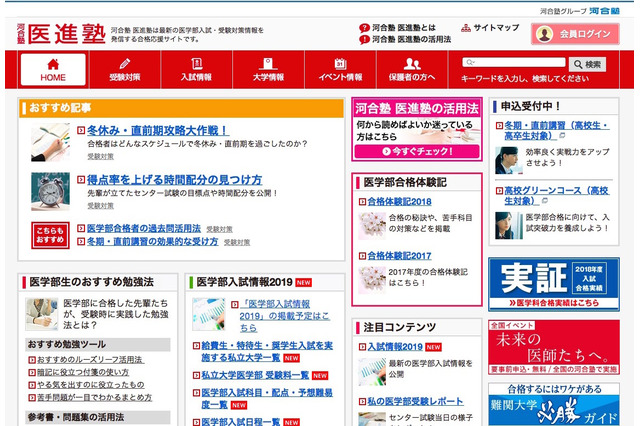The height and width of the screenshot is (426, 640).
Task: Open the 入試情報 menu item
Action: (197, 69)
